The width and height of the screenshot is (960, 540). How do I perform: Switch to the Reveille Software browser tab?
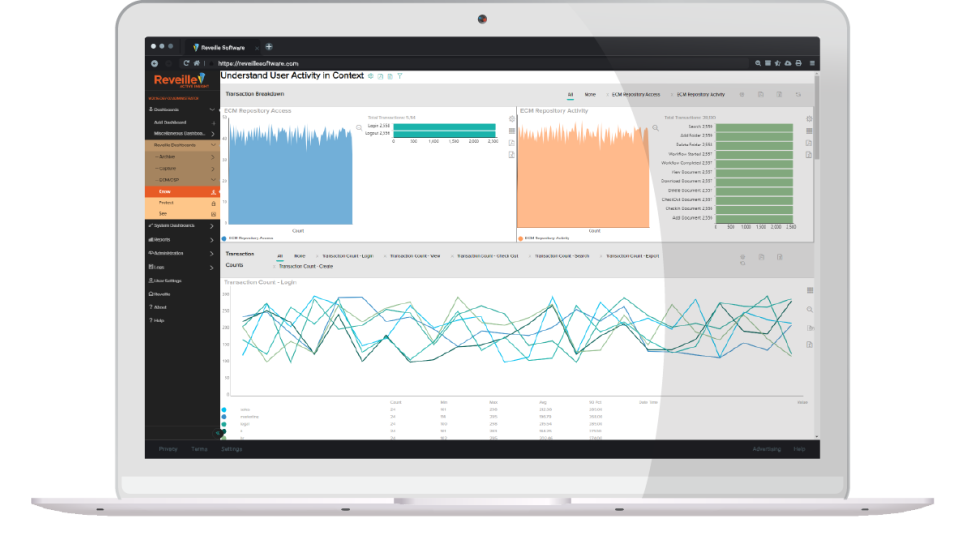point(223,47)
